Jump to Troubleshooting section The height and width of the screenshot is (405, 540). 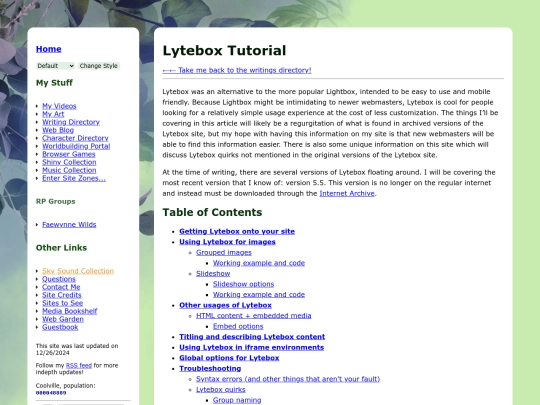pyautogui.click(x=210, y=368)
